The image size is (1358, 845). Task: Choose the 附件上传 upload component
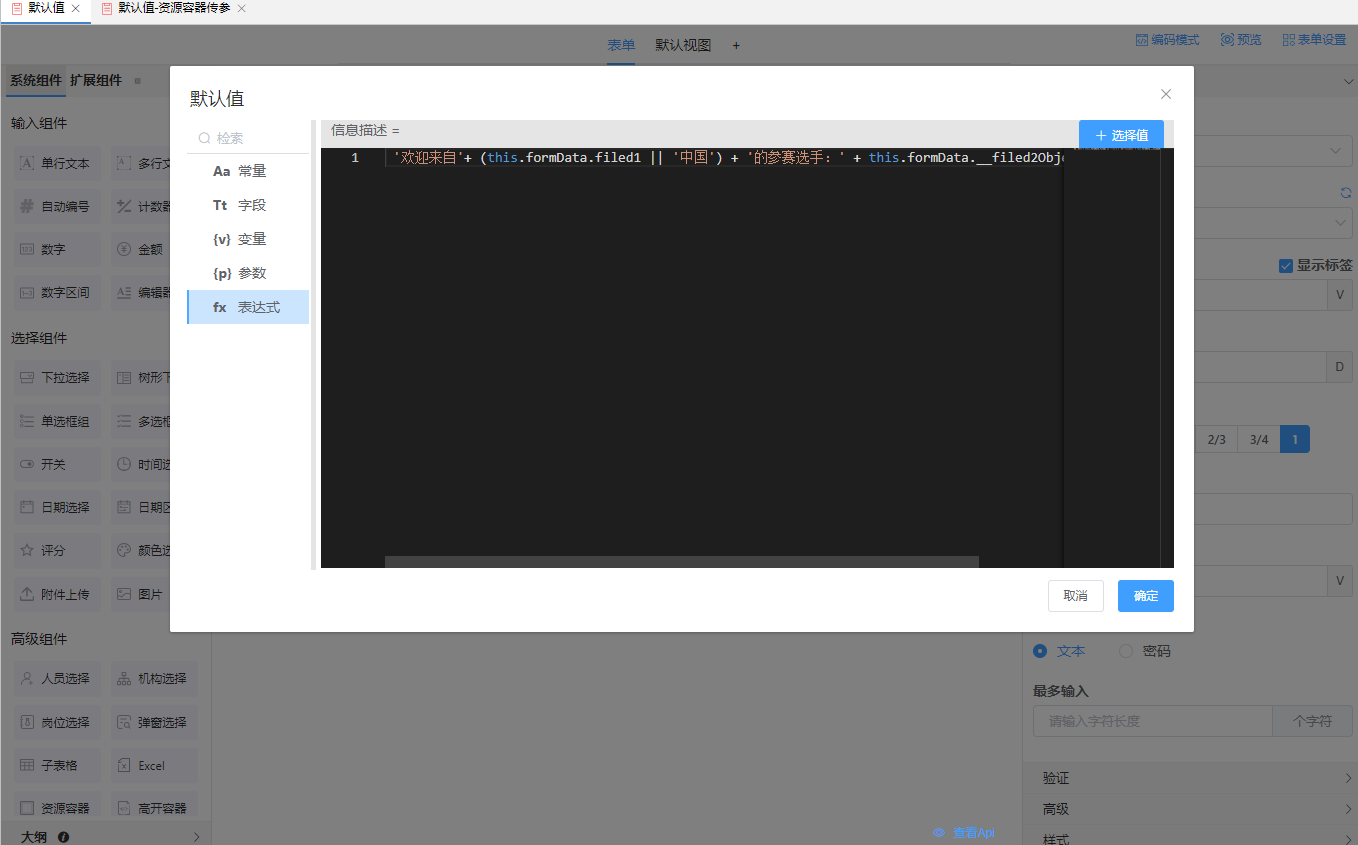28,595
